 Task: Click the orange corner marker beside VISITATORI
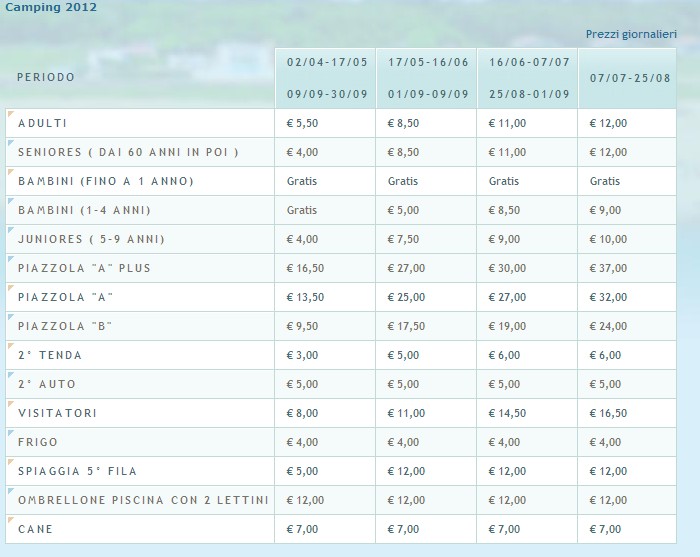pyautogui.click(x=10, y=403)
